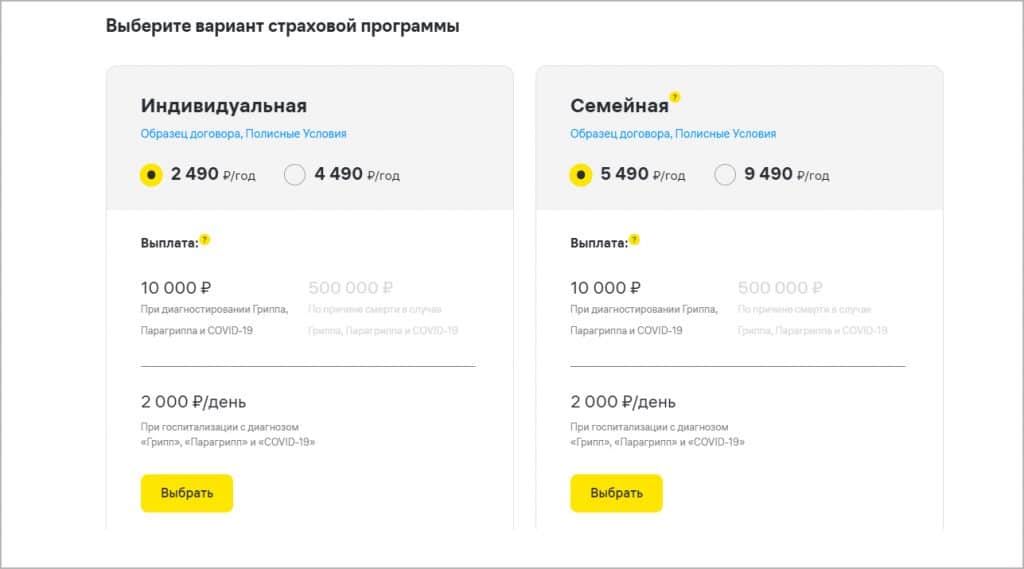Choose the 4 490 ₽/год radio option
The image size is (1024, 569).
tap(295, 175)
